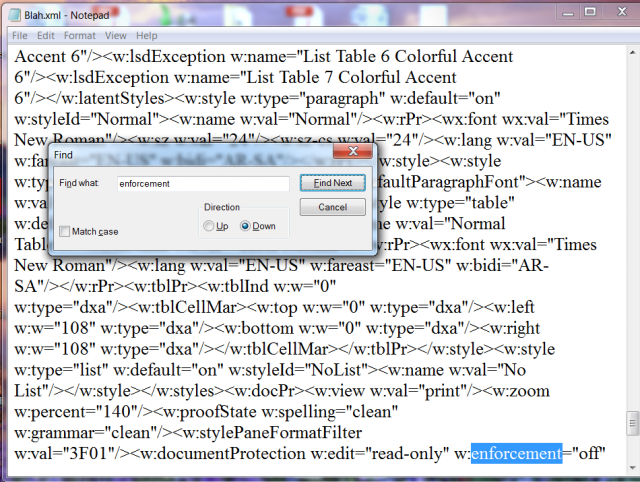
Task: Close the Find dialog with X
Action: click(353, 151)
